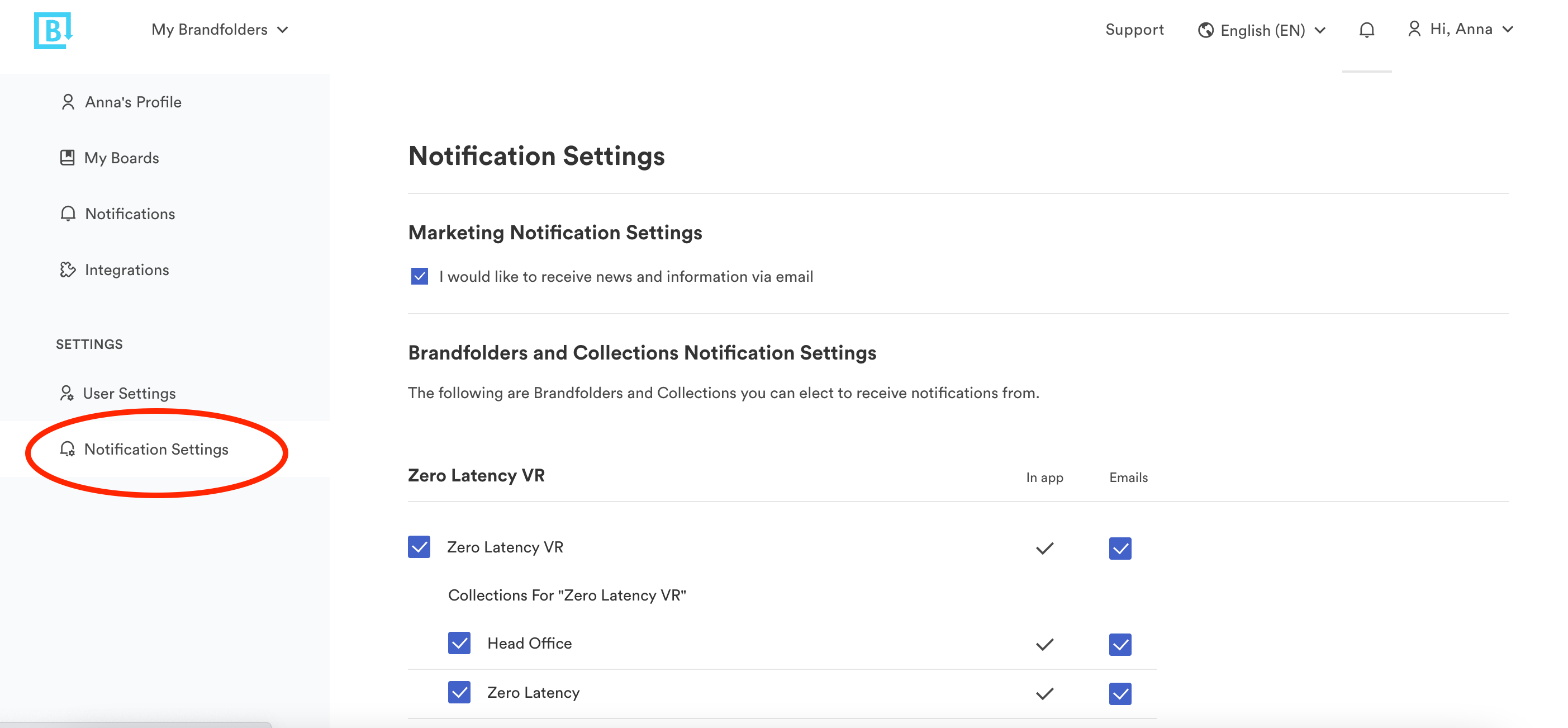The image size is (1568, 728).
Task: Click the Notification Settings bell-gear icon
Action: click(67, 449)
